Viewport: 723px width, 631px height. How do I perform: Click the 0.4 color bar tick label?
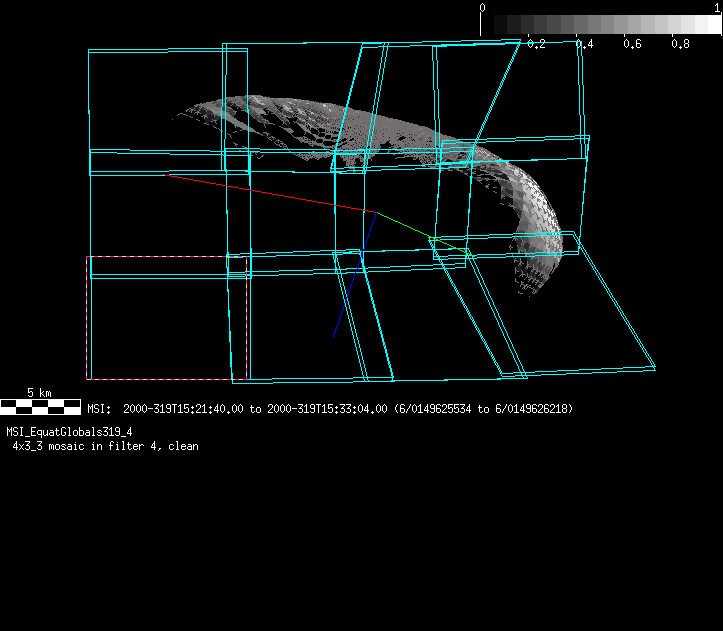[x=584, y=45]
